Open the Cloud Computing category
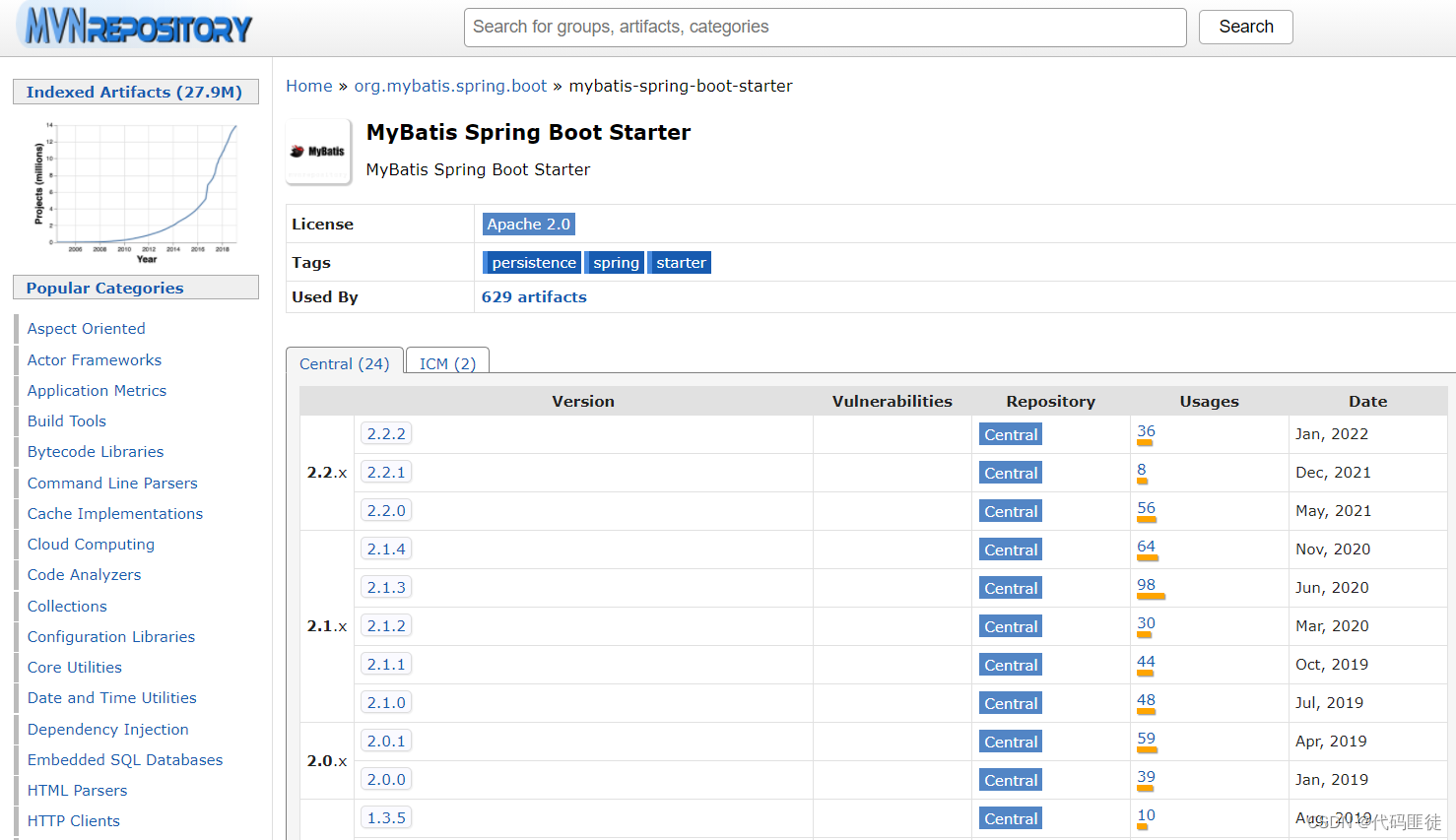This screenshot has width=1456, height=840. tap(91, 545)
